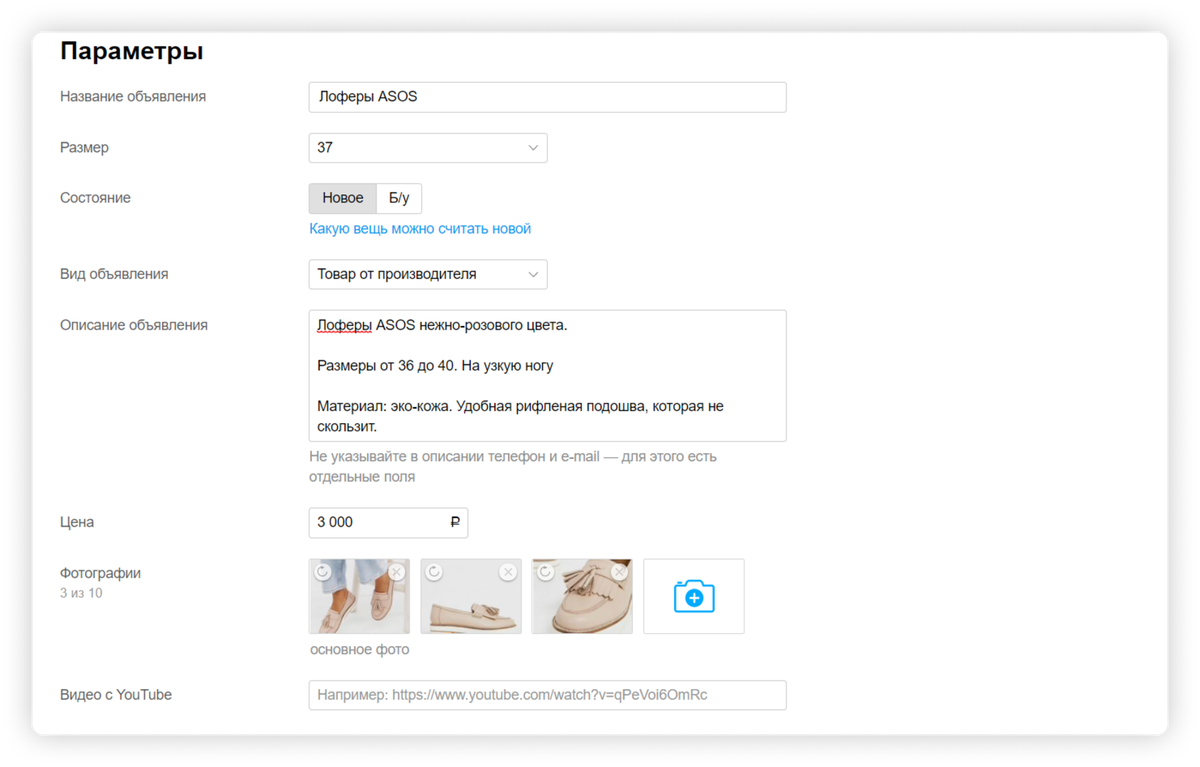Open the Вид объявления dropdown
Viewport: 1200px width, 767px height.
pos(428,274)
